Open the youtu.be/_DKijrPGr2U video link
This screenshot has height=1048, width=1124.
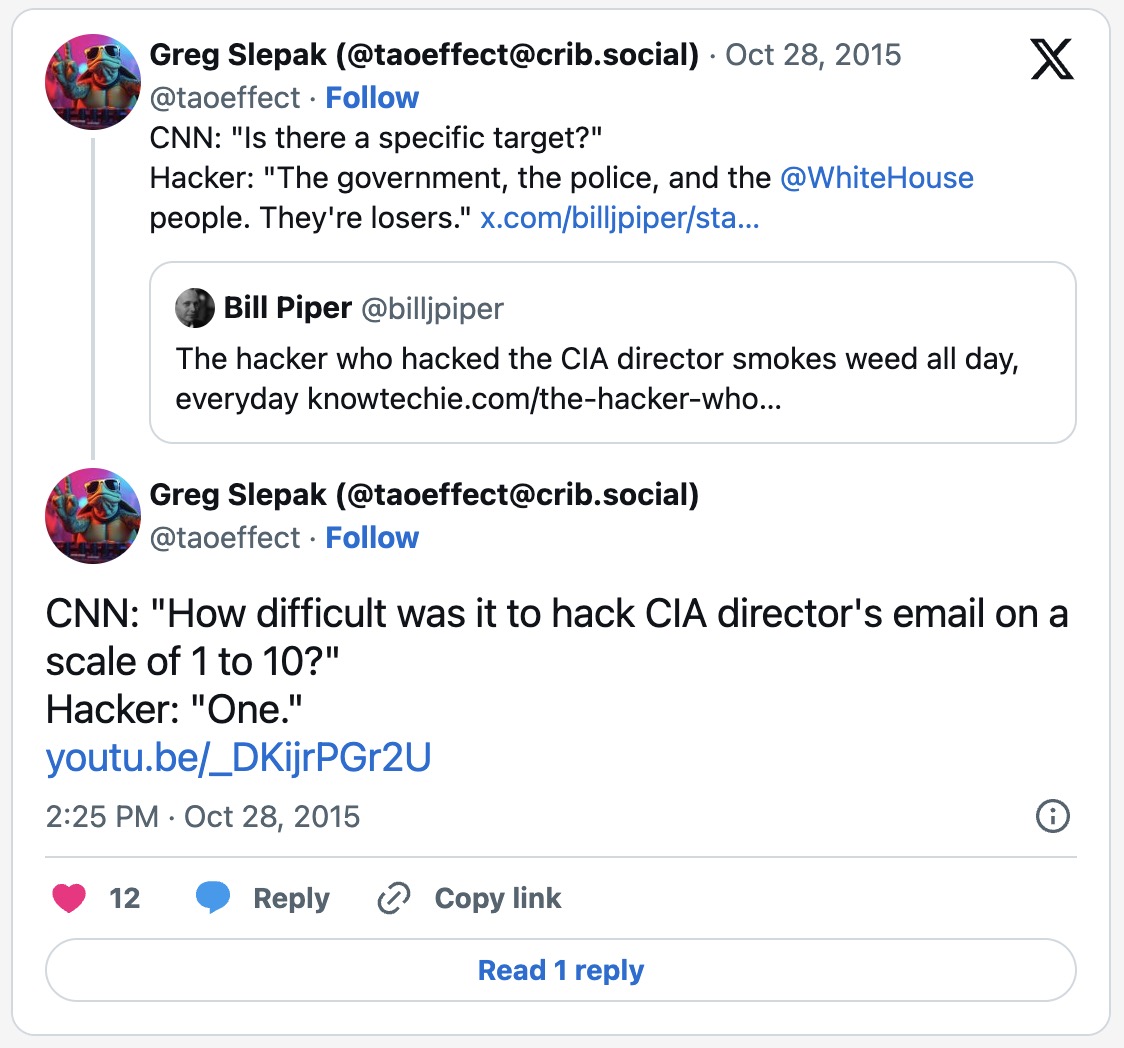[x=238, y=758]
